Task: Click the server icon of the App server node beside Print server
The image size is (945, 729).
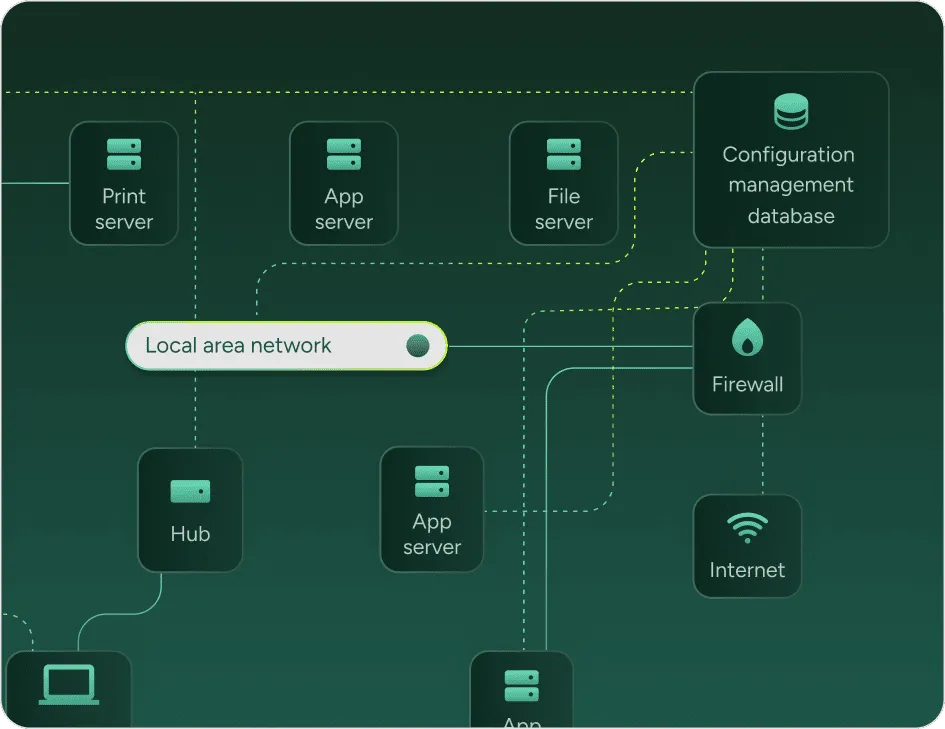Action: [x=344, y=154]
